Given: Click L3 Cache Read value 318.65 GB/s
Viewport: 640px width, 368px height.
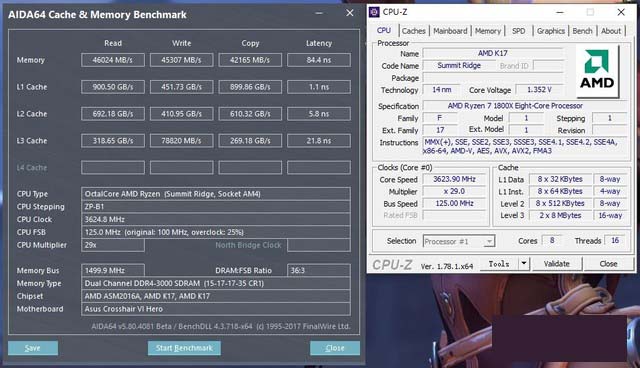Looking at the screenshot, I should [x=113, y=141].
